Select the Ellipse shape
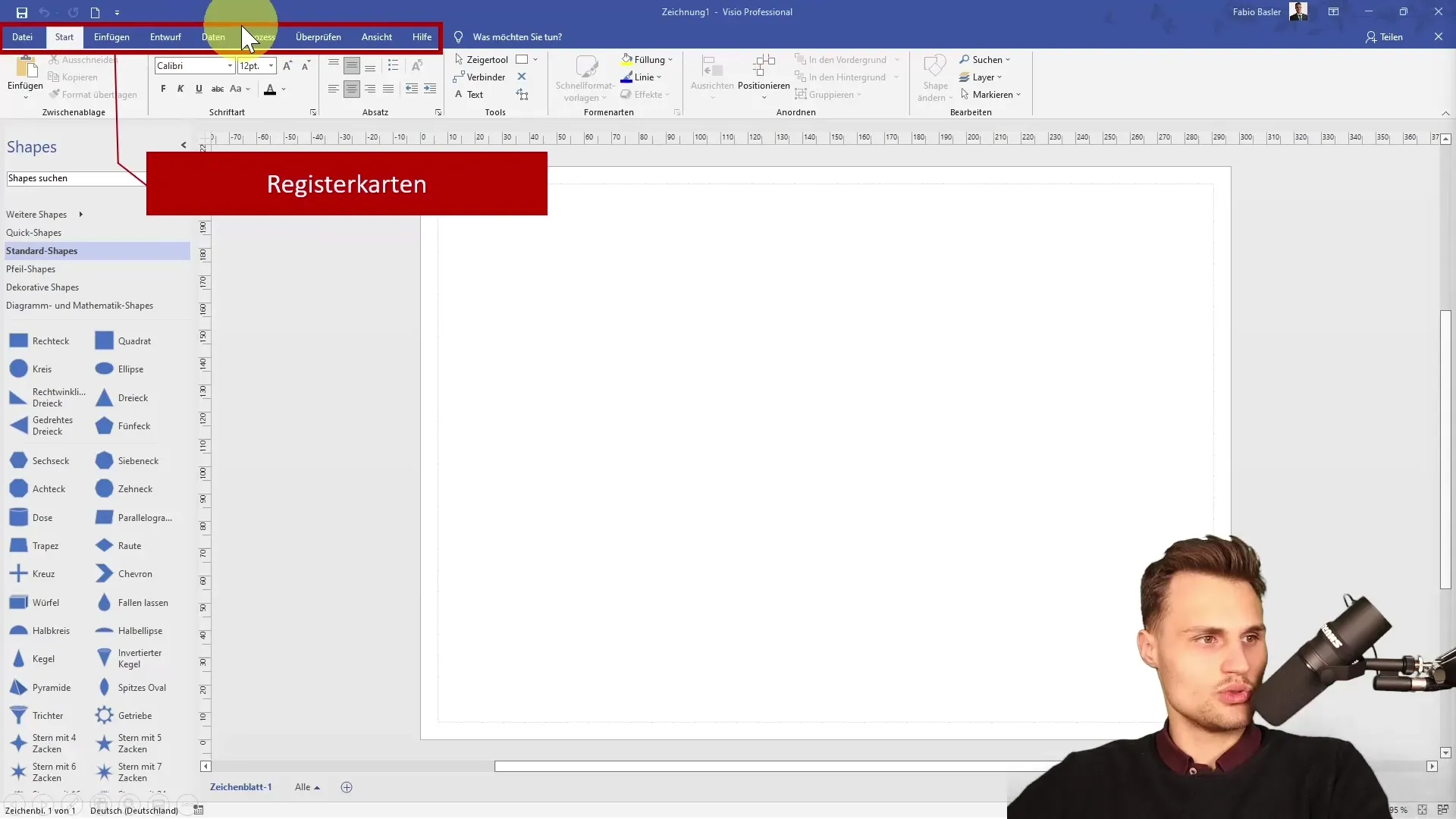Image resolution: width=1456 pixels, height=819 pixels. (120, 369)
